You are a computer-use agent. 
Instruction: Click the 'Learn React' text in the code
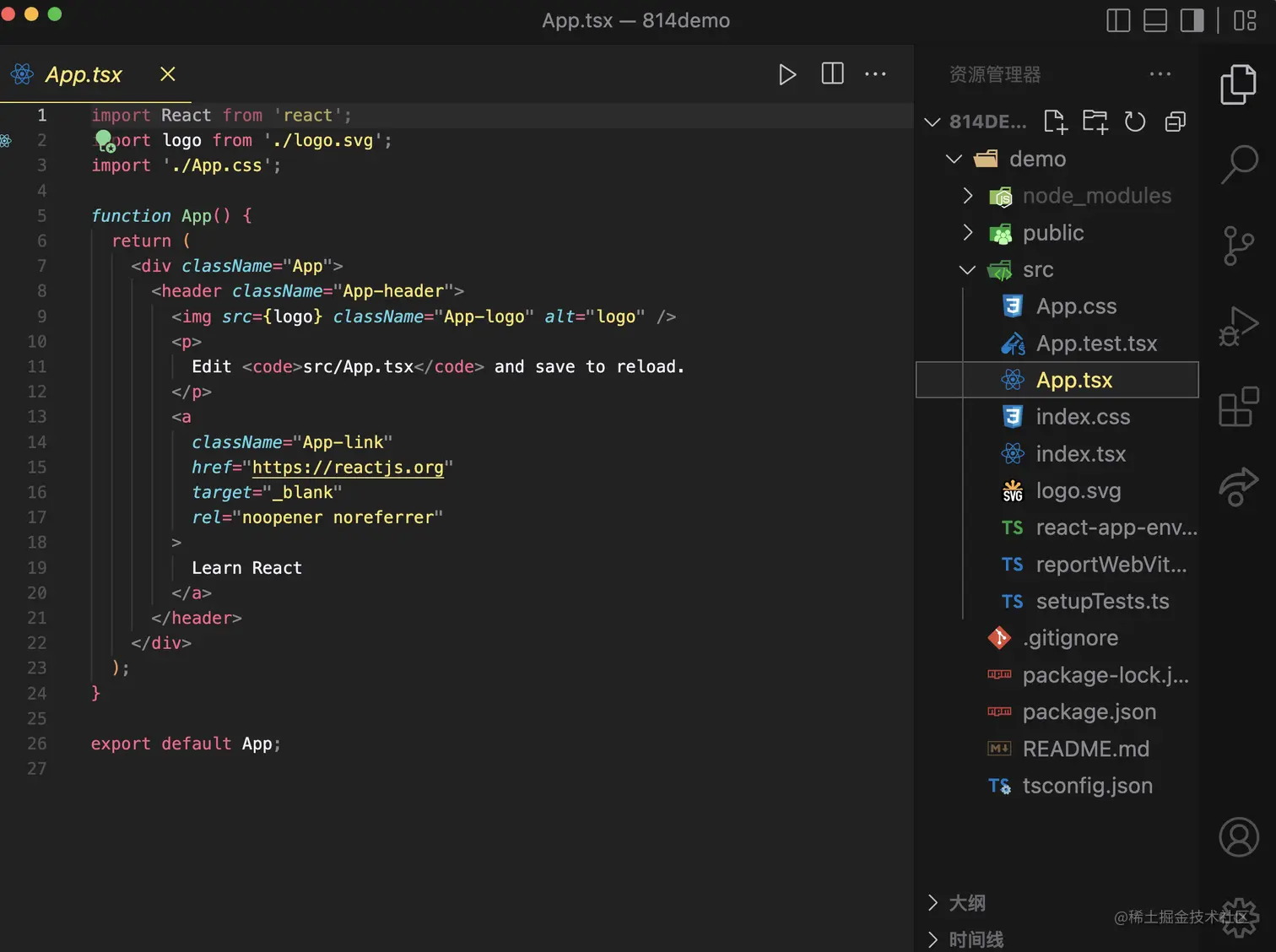246,568
